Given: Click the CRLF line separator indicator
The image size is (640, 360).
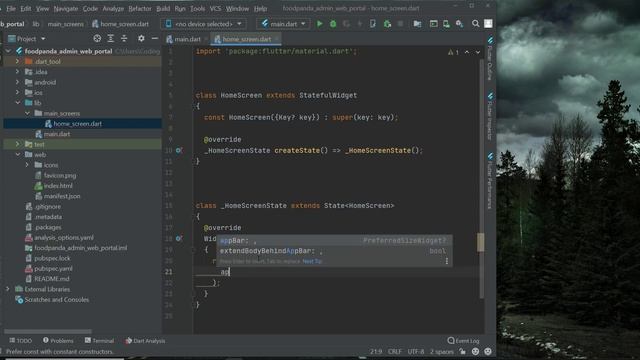Looking at the screenshot, I should pos(395,351).
